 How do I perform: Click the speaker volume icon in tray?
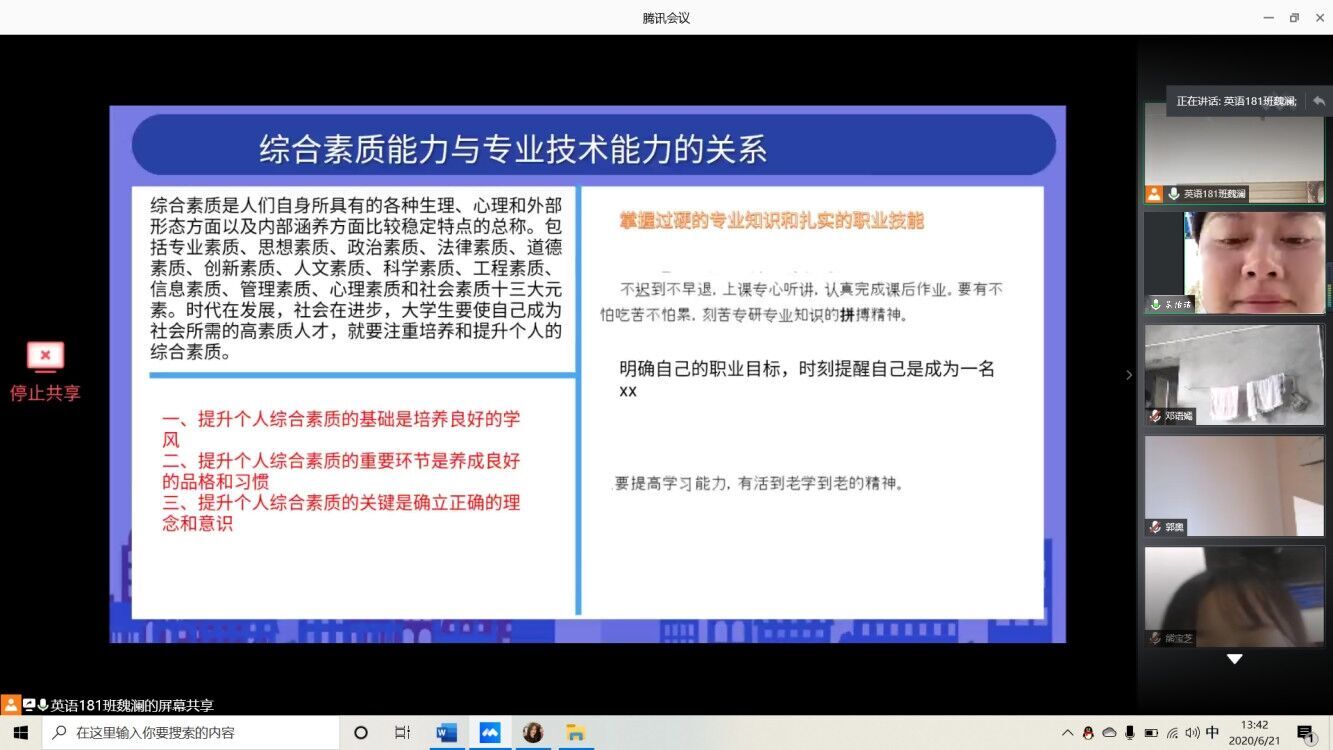pyautogui.click(x=1192, y=733)
